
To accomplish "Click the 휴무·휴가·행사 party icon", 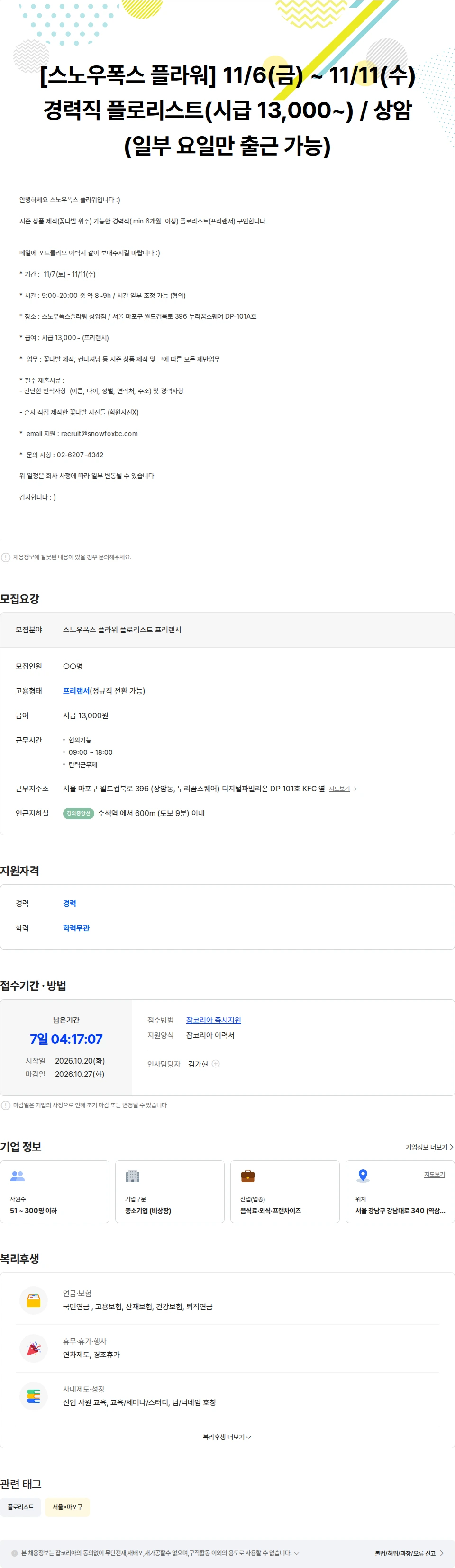I will (34, 1348).
